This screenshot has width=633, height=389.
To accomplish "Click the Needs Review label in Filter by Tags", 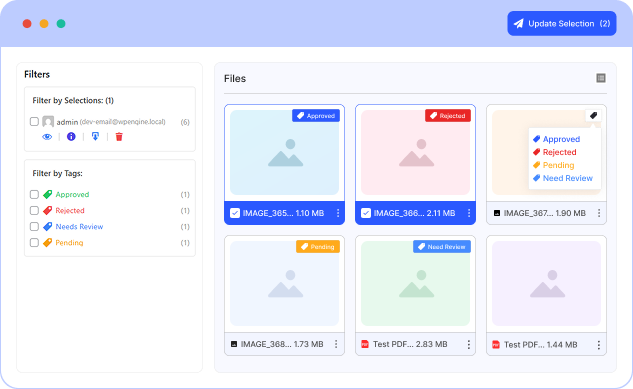I will coord(79,226).
